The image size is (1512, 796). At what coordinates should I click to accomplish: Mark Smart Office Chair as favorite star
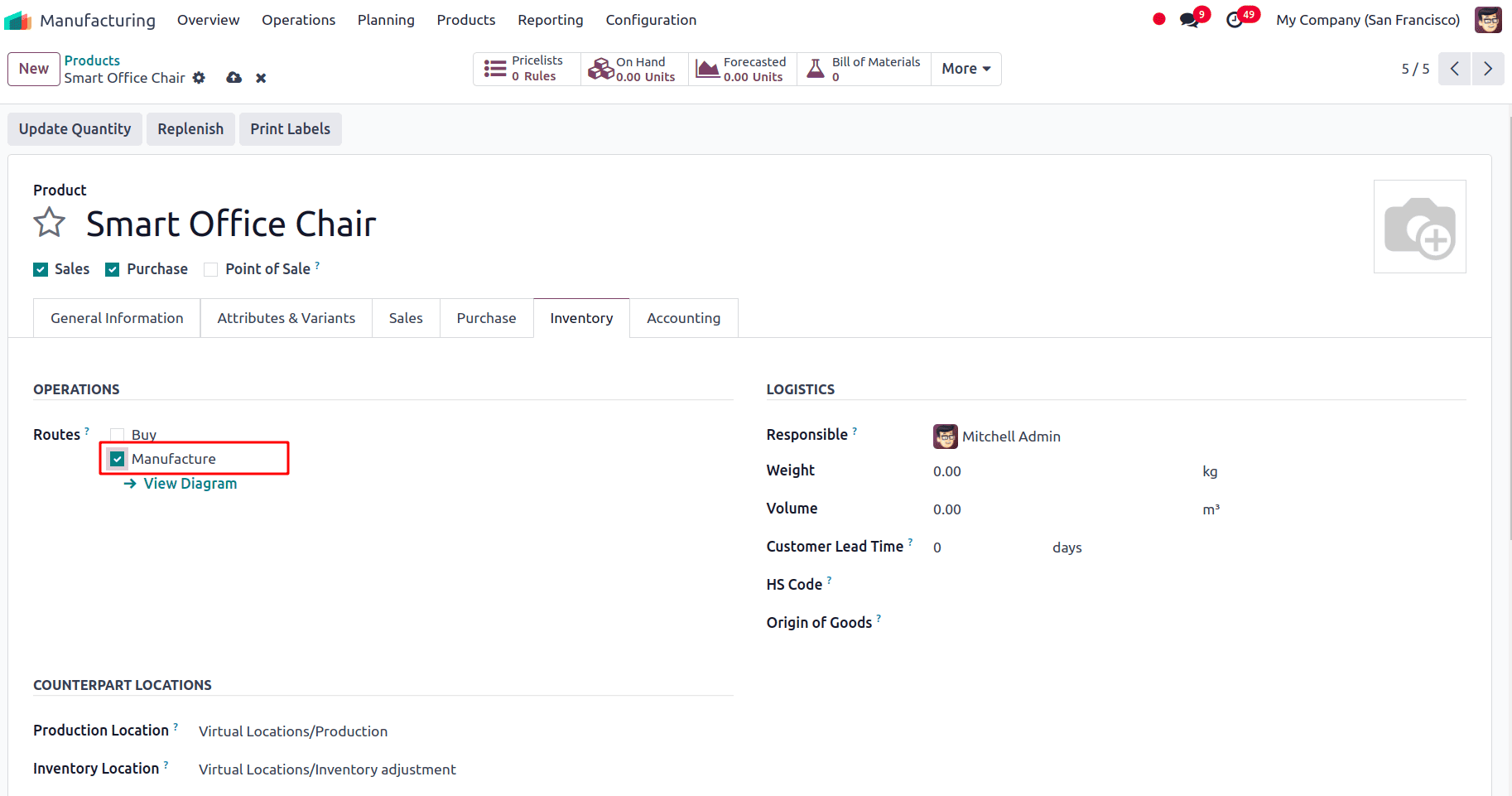(49, 222)
